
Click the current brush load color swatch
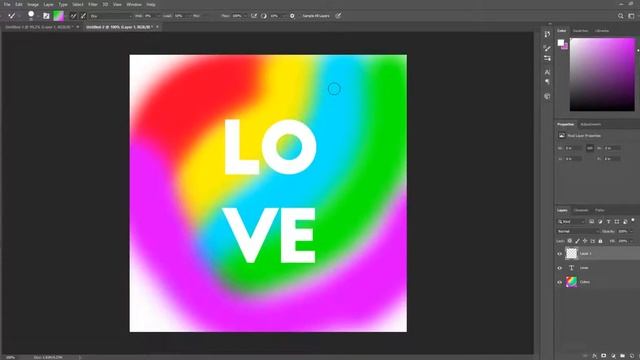pyautogui.click(x=59, y=16)
